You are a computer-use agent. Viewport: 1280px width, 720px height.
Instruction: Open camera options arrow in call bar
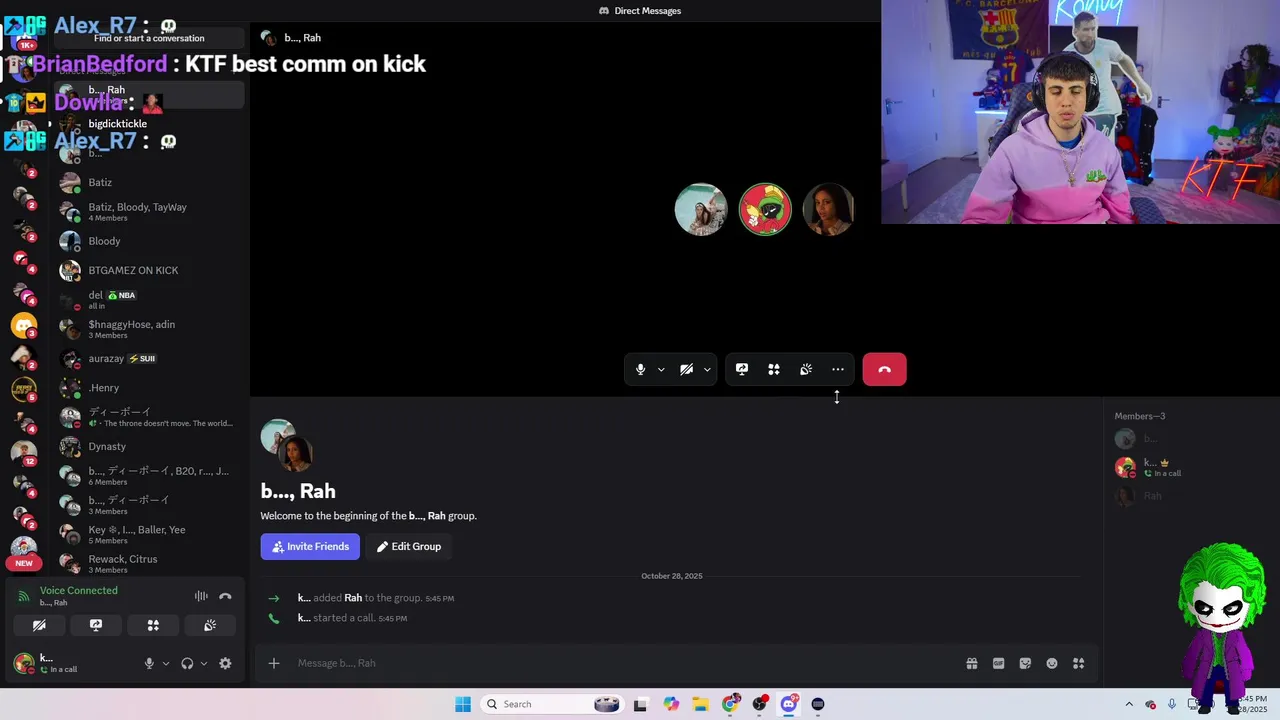[707, 369]
